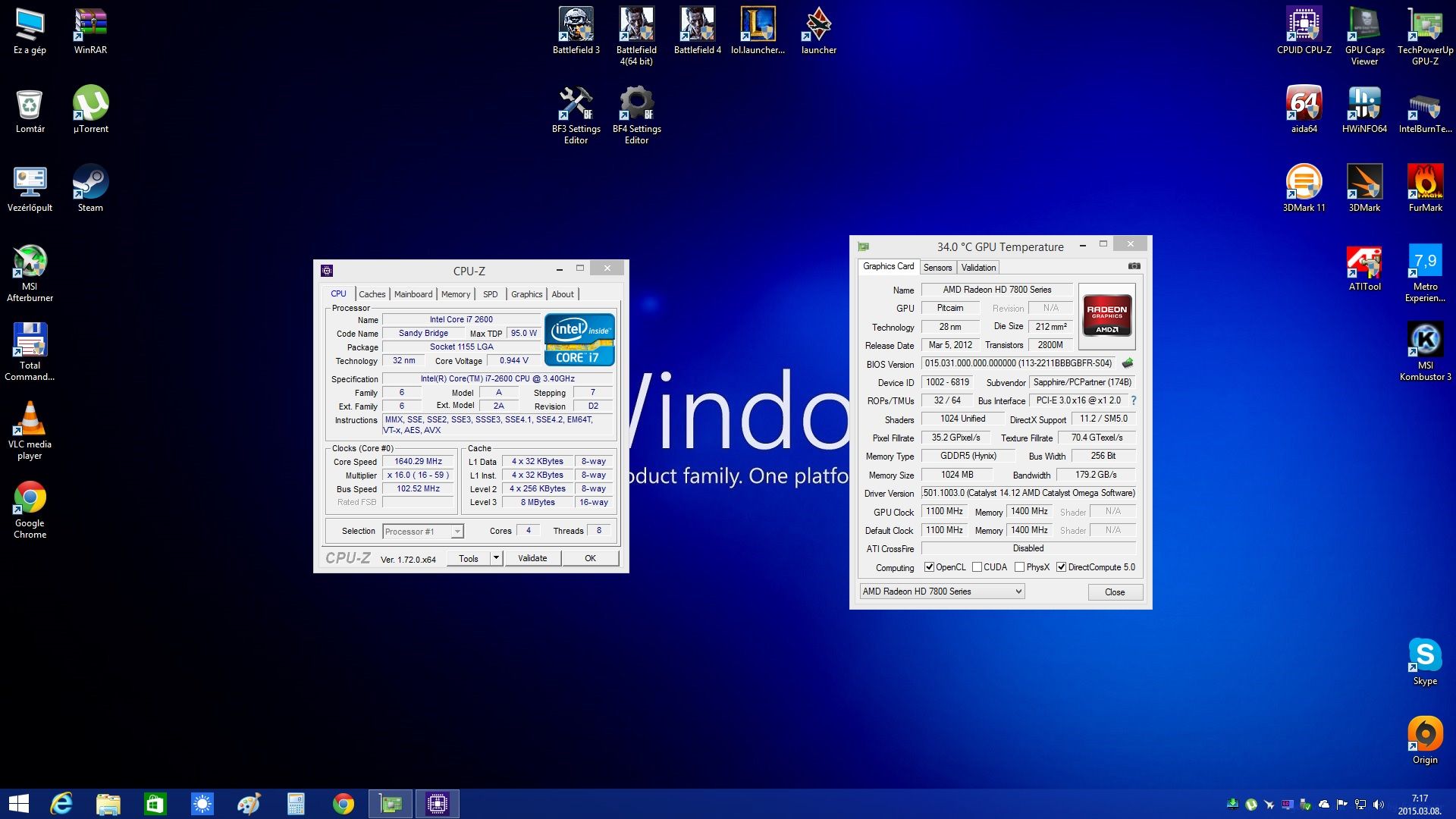Click the OK button in CPU-Z
This screenshot has height=819, width=1456.
[x=590, y=558]
